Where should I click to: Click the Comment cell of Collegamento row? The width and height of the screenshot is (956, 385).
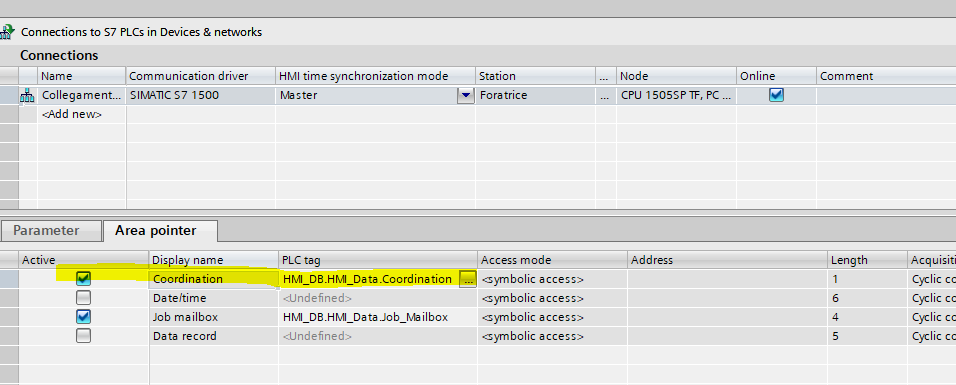[886, 95]
